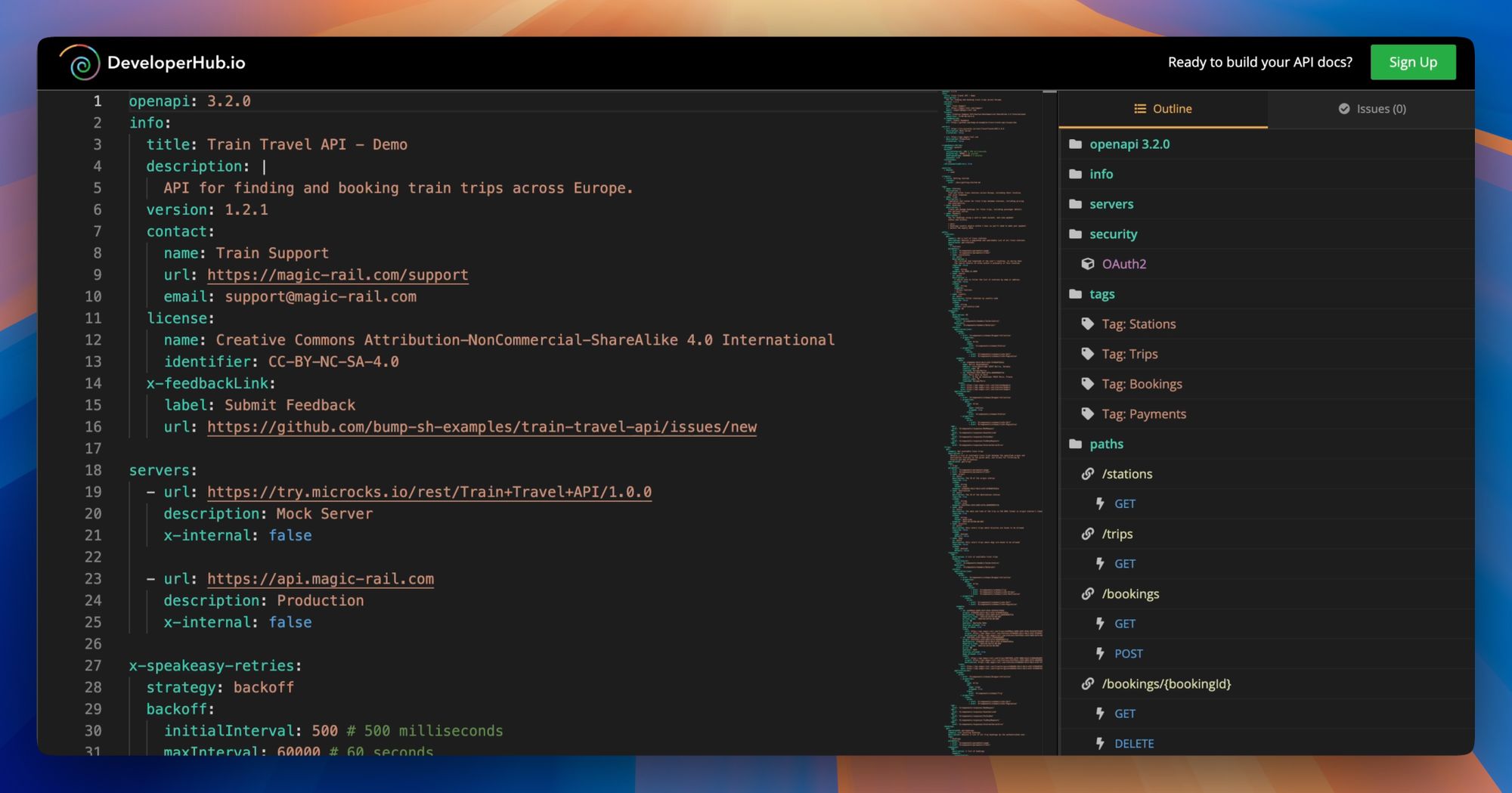Click the DELETE operation lightning icon

[1101, 743]
